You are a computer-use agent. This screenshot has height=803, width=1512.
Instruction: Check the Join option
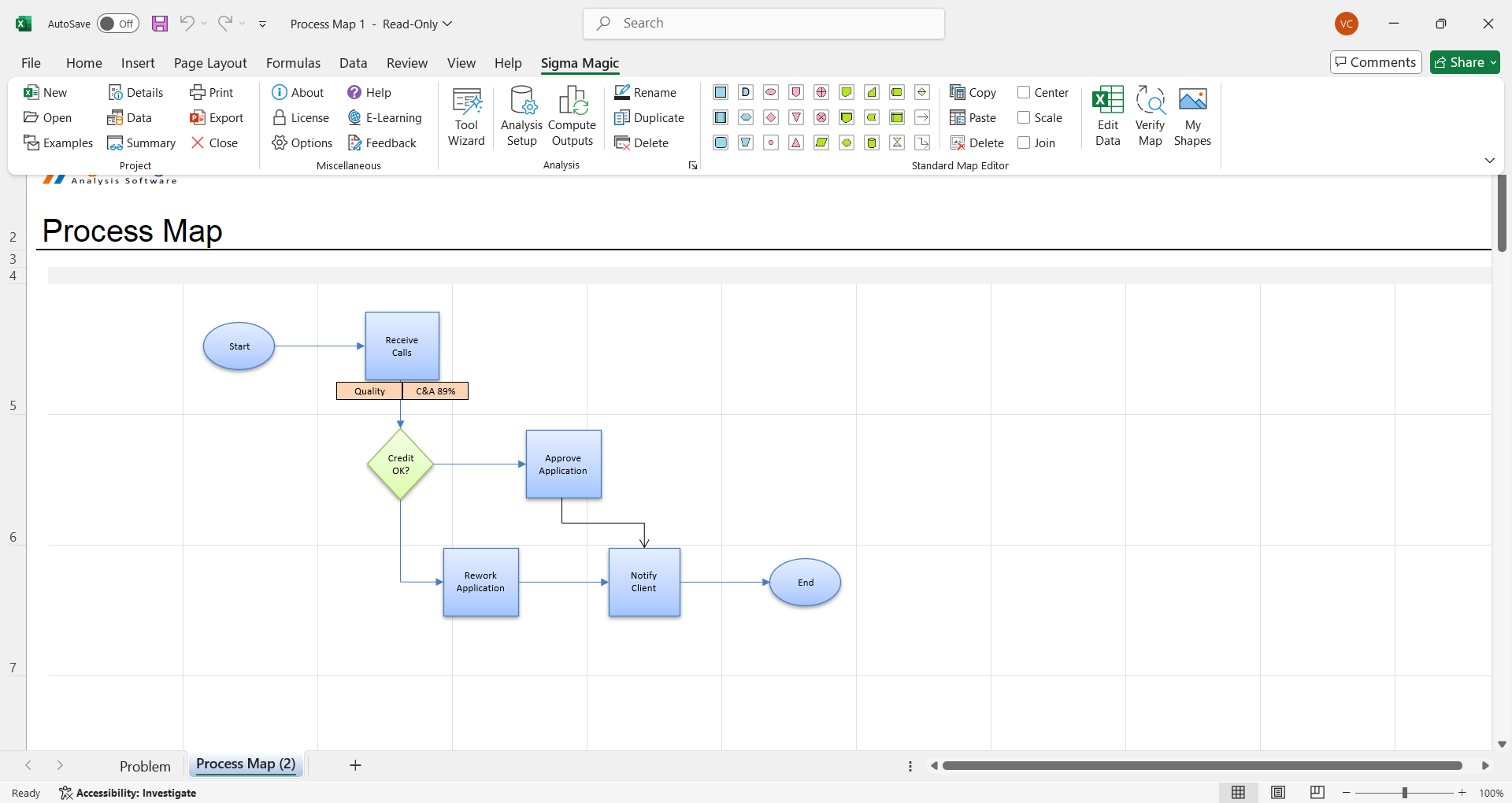(x=1024, y=143)
